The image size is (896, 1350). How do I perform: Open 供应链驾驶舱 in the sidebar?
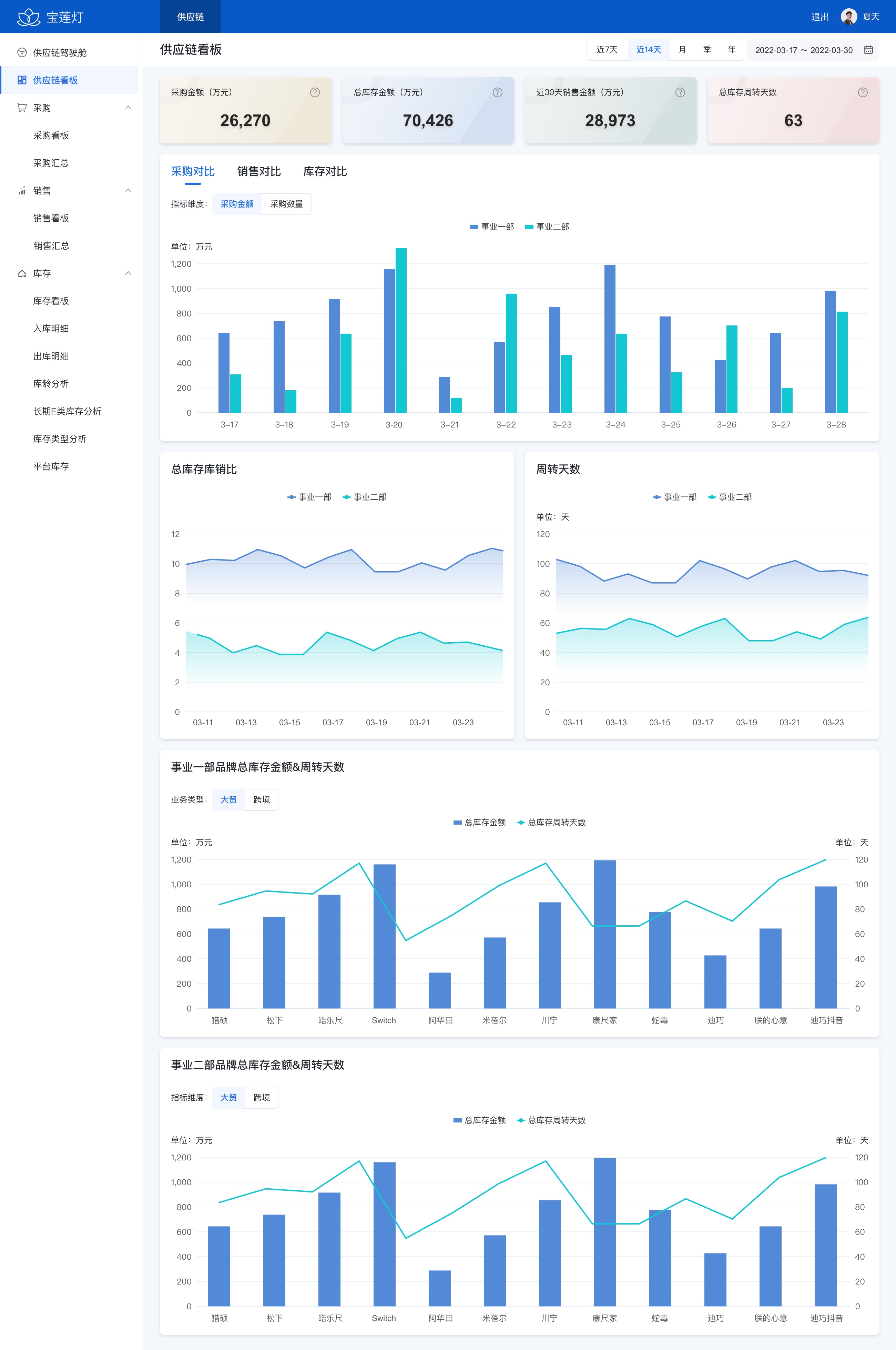pyautogui.click(x=69, y=53)
